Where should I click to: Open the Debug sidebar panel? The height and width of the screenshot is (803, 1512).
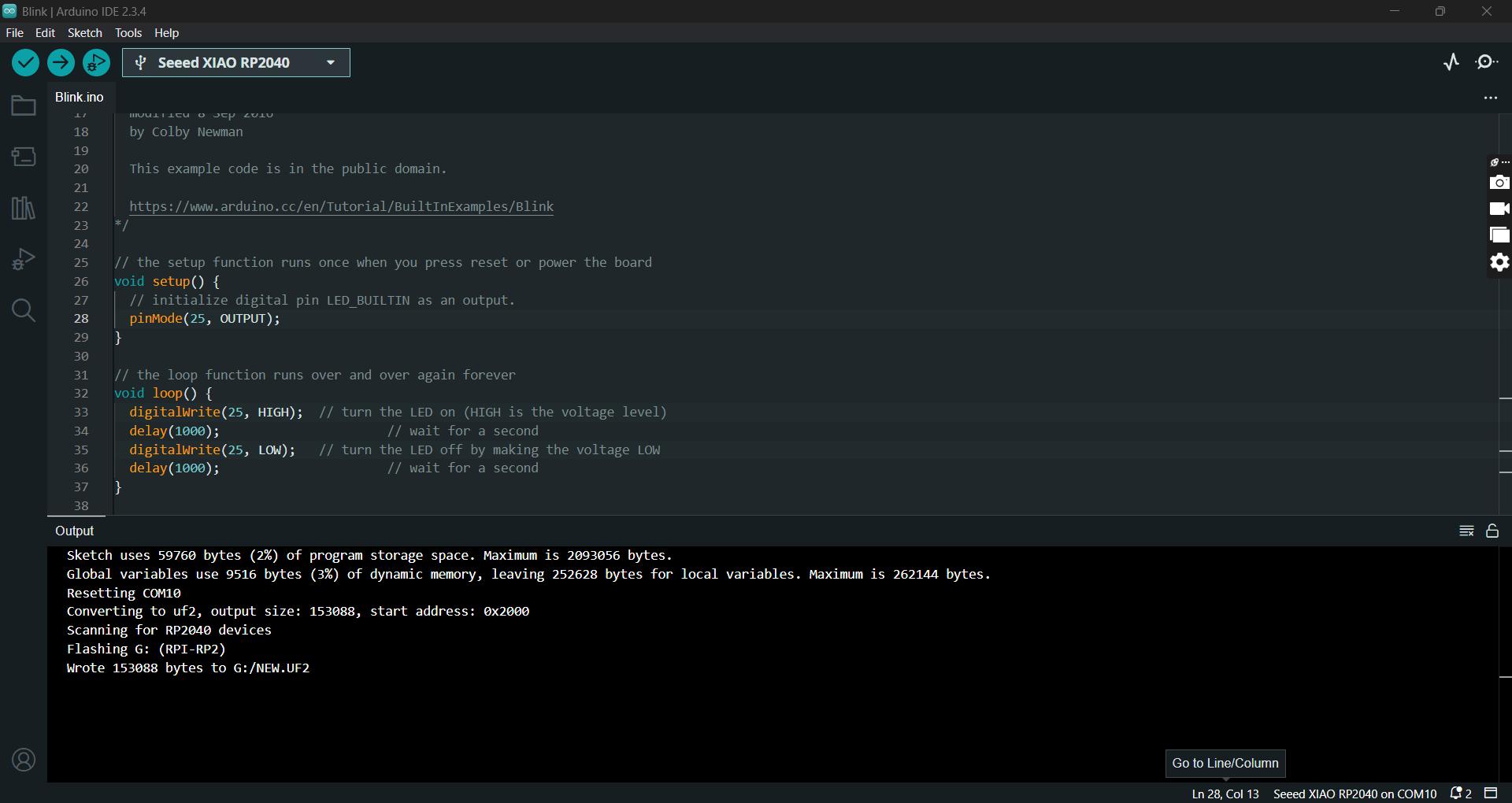click(24, 259)
